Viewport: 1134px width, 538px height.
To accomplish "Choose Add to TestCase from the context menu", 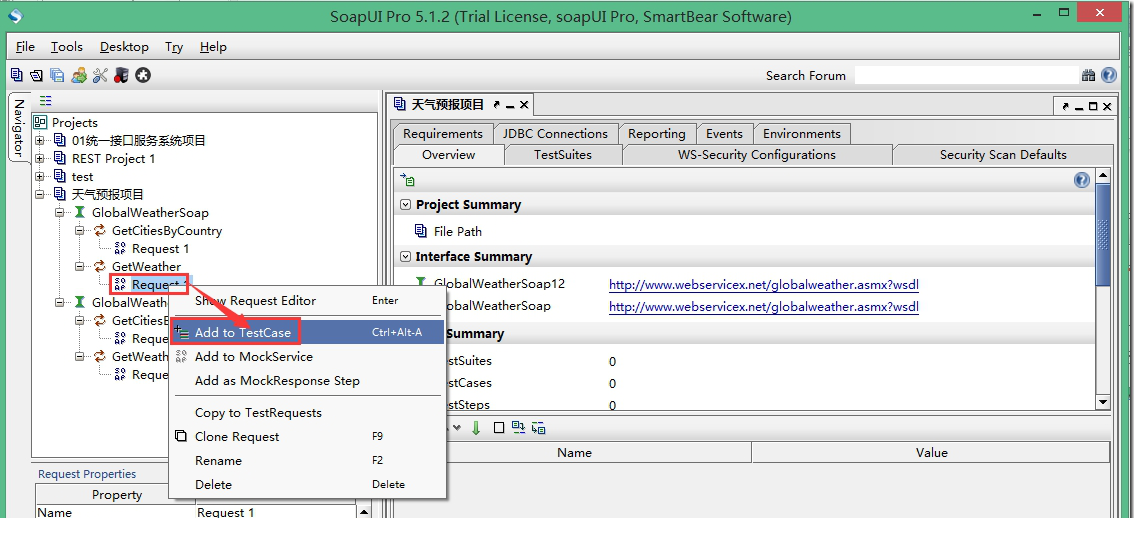I will point(307,333).
